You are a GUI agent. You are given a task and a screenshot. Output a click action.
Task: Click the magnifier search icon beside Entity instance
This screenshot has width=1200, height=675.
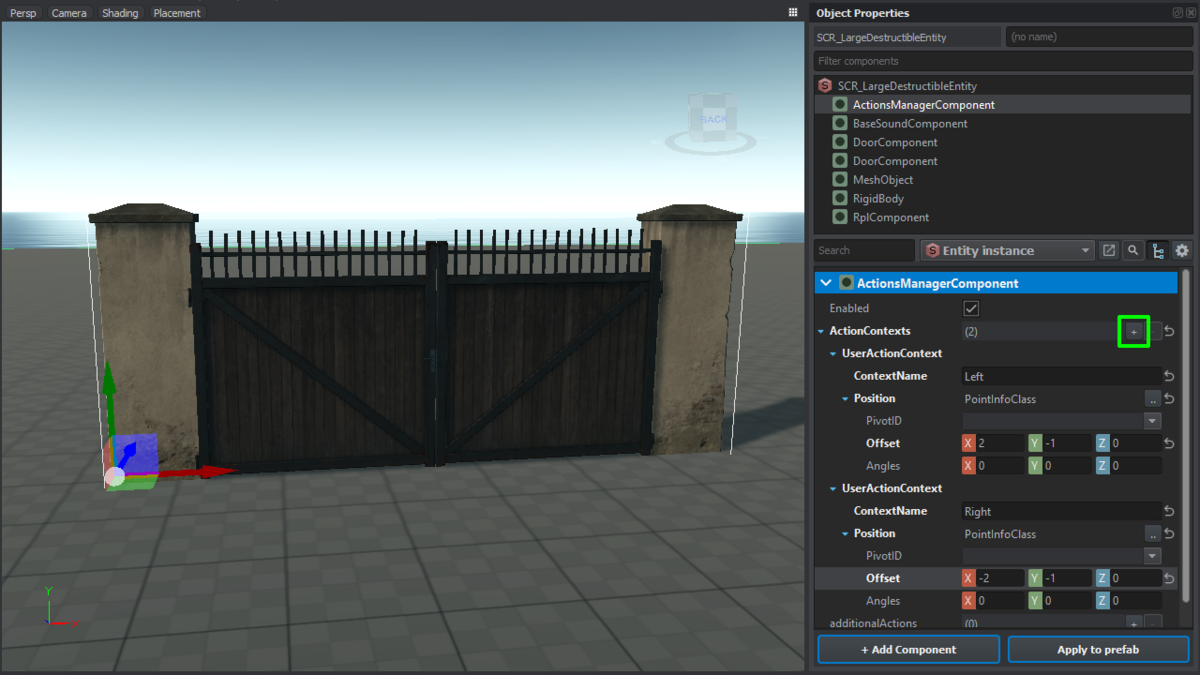(1133, 250)
